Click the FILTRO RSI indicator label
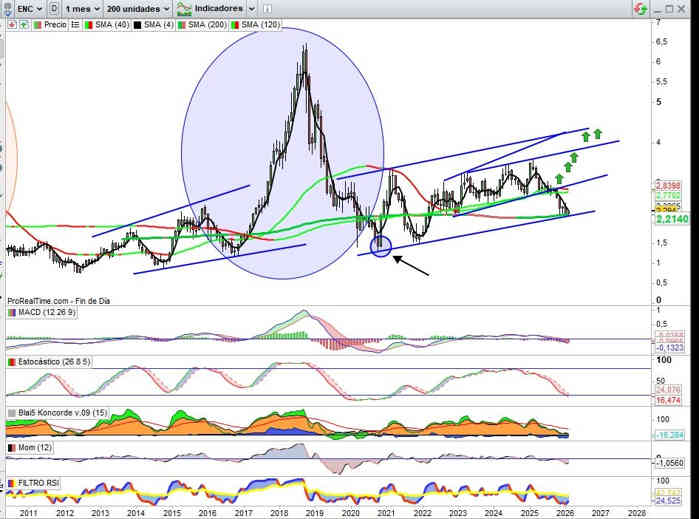This screenshot has height=519, width=699. 40,483
